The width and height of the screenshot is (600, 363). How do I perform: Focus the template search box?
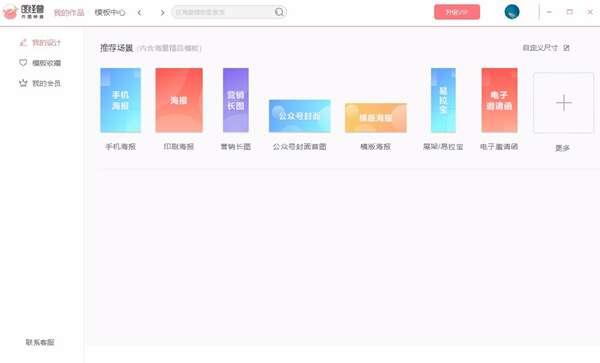pyautogui.click(x=228, y=12)
